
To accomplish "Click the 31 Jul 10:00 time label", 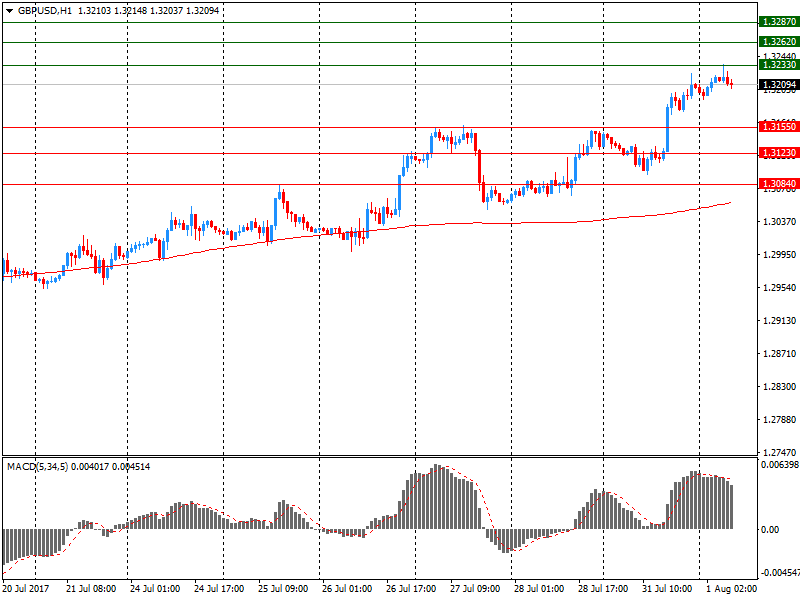I will pyautogui.click(x=667, y=589).
